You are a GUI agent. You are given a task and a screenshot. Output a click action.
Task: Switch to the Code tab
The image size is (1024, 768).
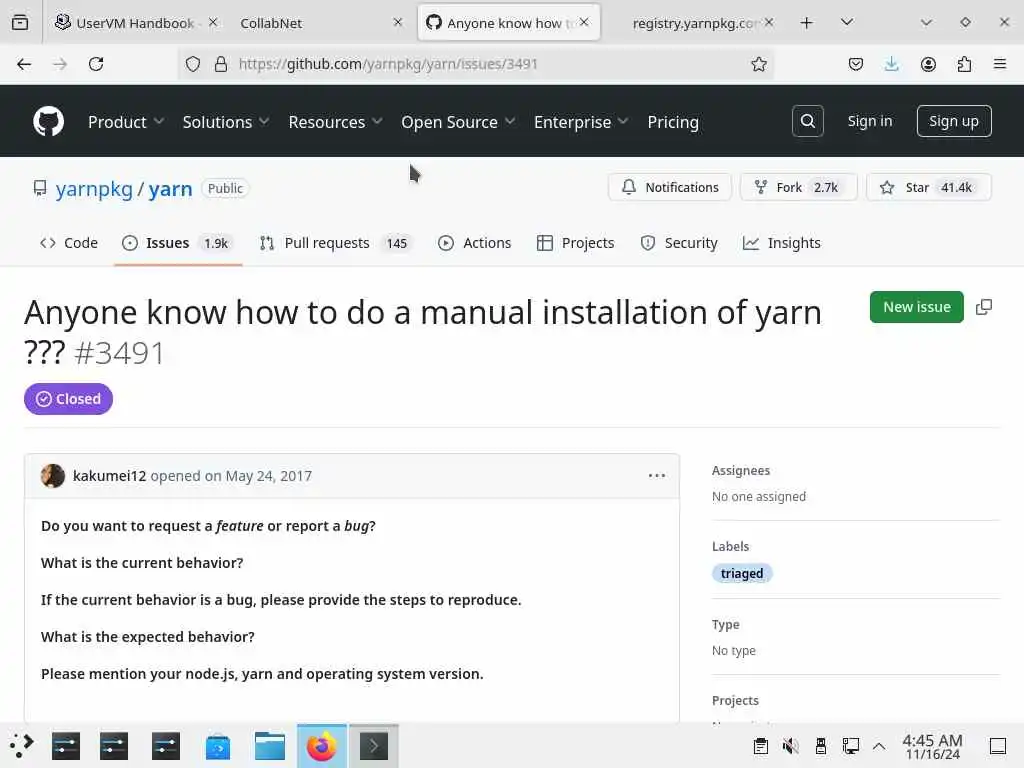pyautogui.click(x=69, y=243)
